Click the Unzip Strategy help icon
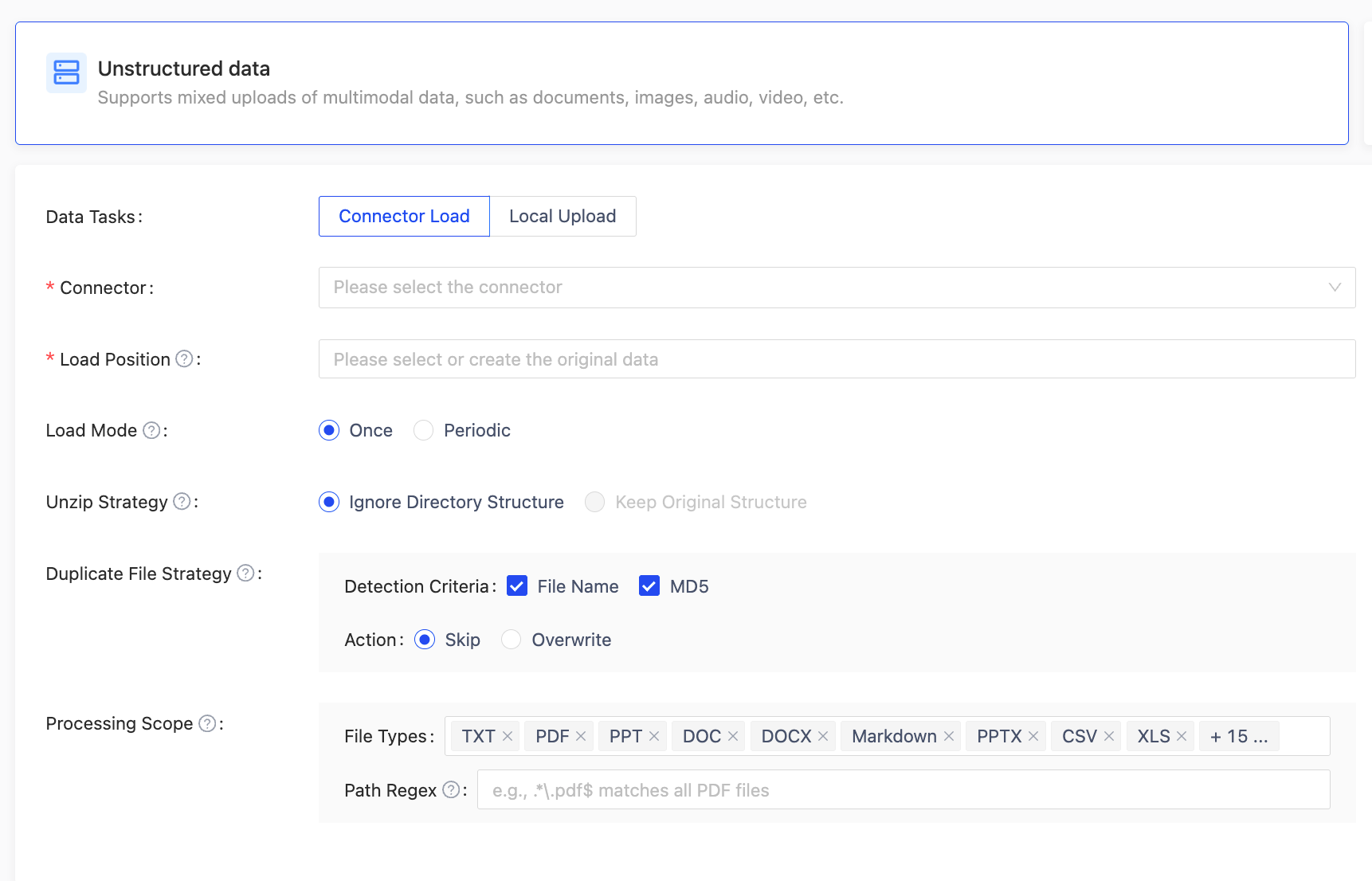Viewport: 1372px width, 881px height. click(x=182, y=502)
